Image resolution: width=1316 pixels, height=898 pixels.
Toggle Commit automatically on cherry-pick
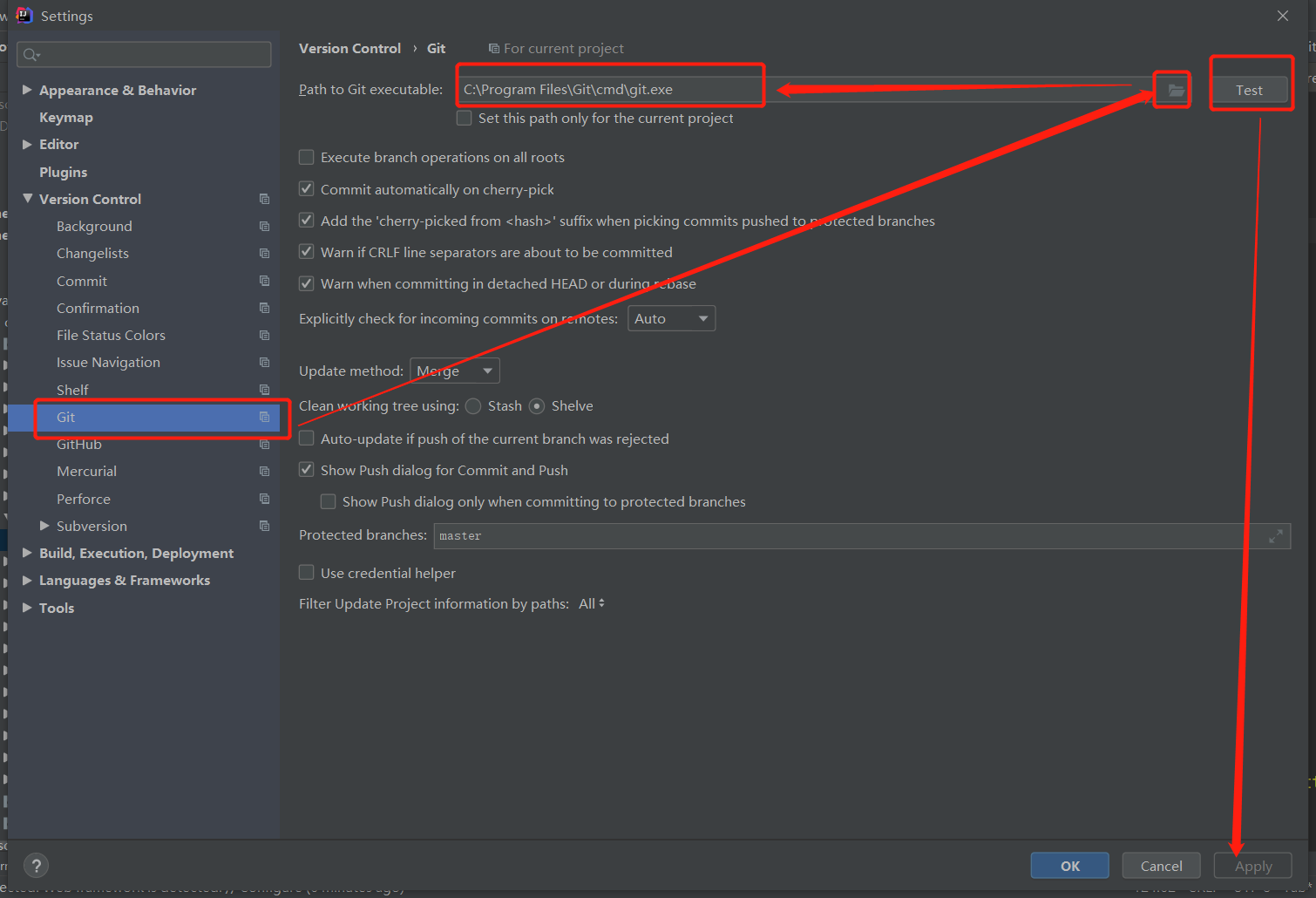tap(306, 189)
